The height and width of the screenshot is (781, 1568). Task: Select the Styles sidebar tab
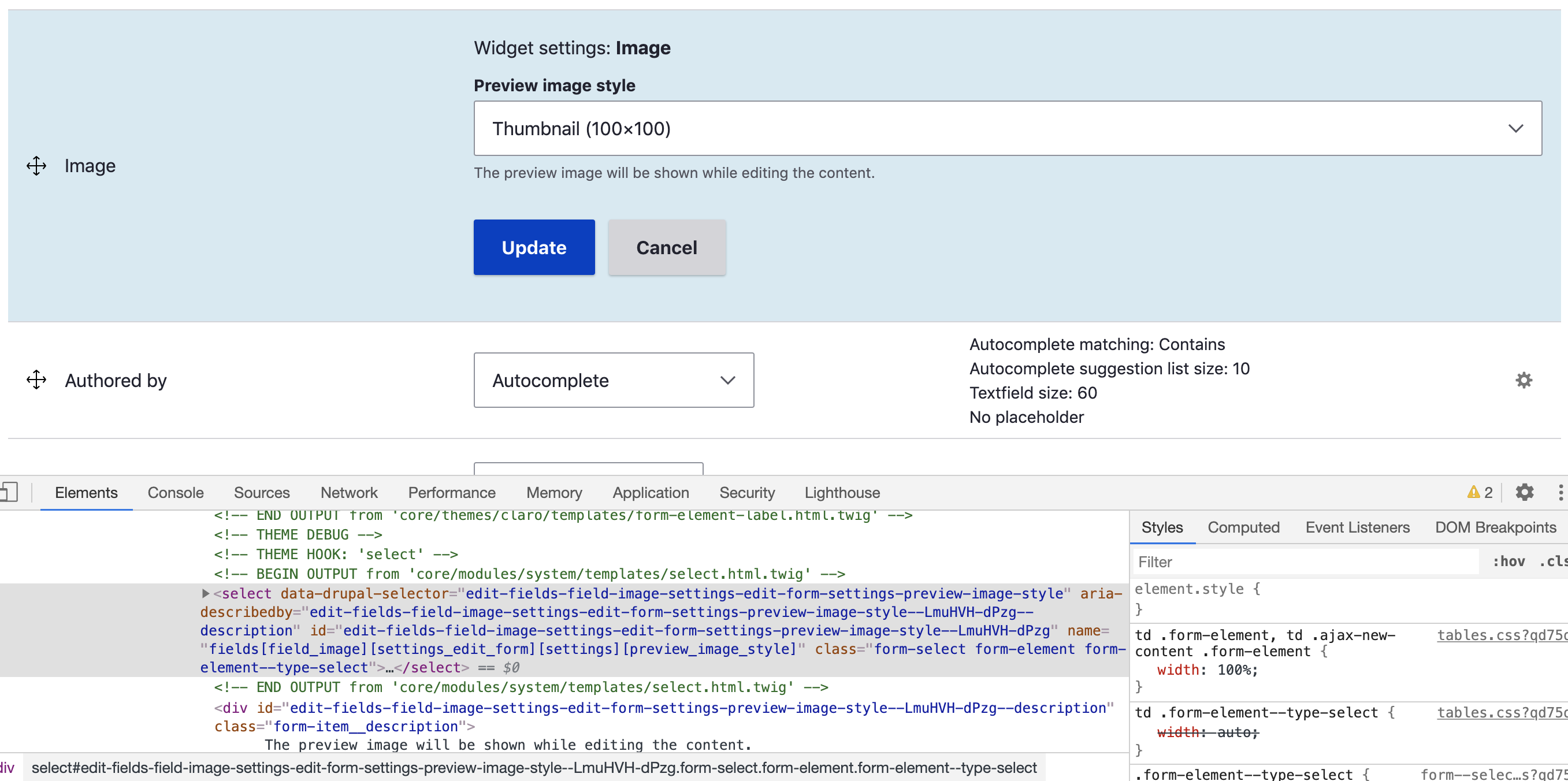(1162, 527)
